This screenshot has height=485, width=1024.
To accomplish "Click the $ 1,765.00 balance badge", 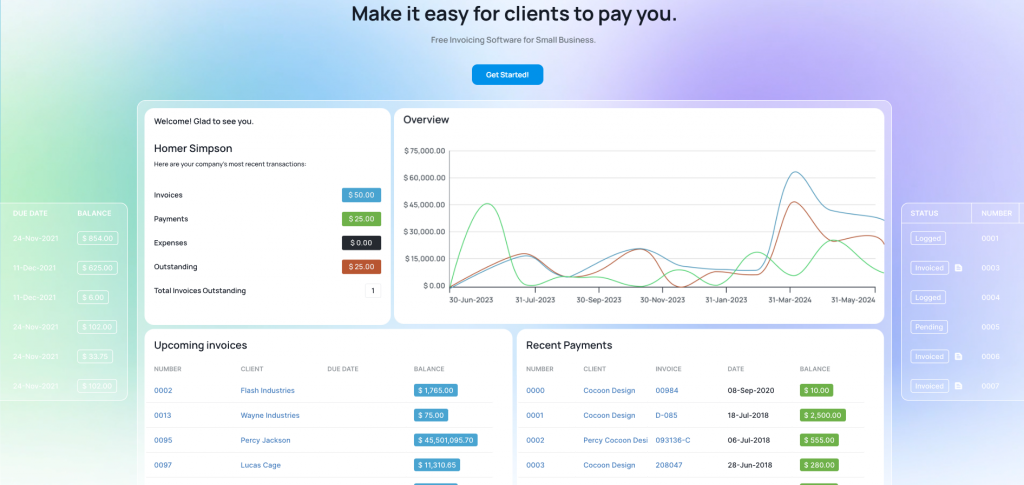I will [436, 390].
